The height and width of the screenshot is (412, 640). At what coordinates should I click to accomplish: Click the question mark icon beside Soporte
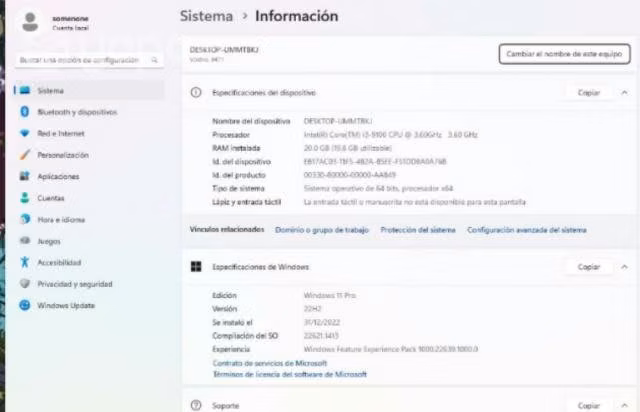tap(196, 405)
